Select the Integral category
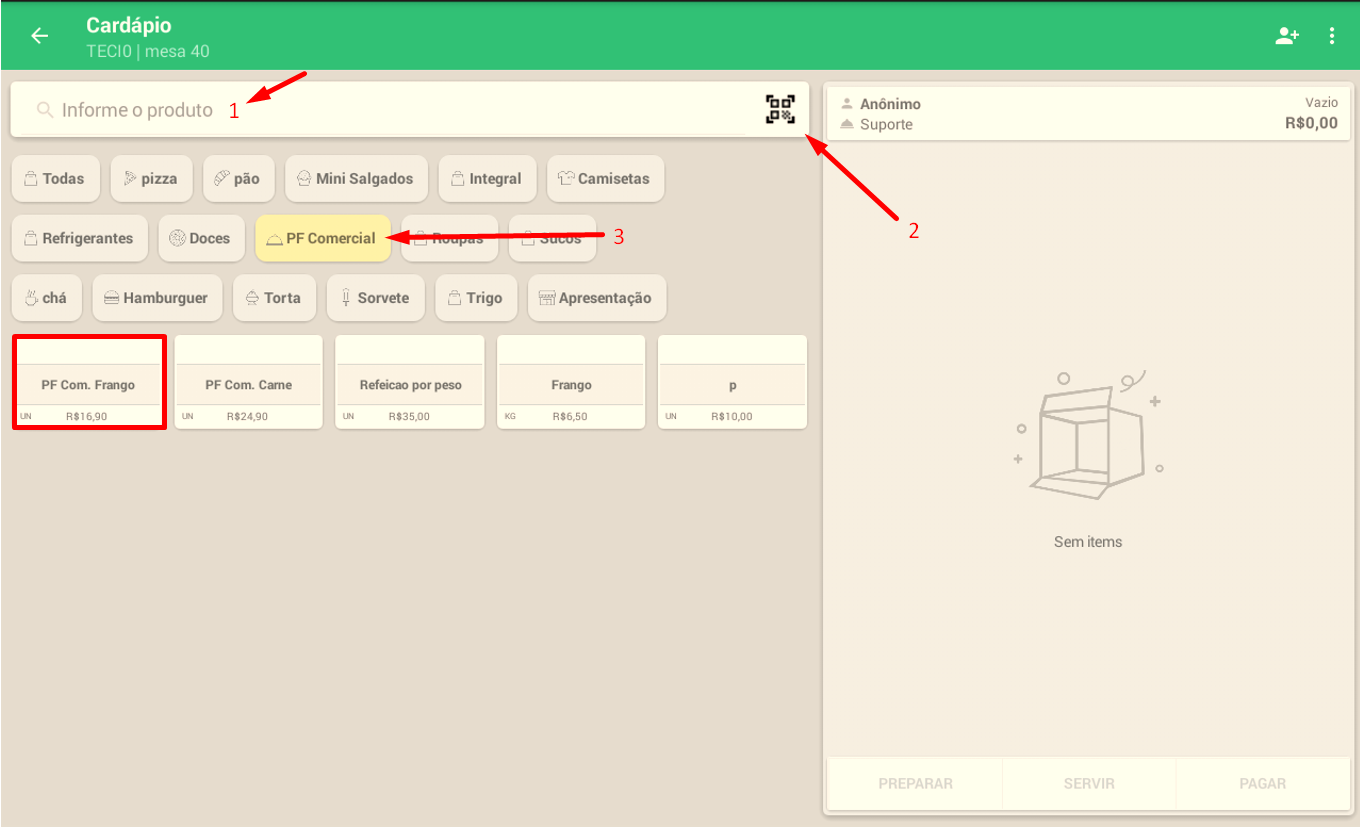The height and width of the screenshot is (827, 1360). coord(487,179)
